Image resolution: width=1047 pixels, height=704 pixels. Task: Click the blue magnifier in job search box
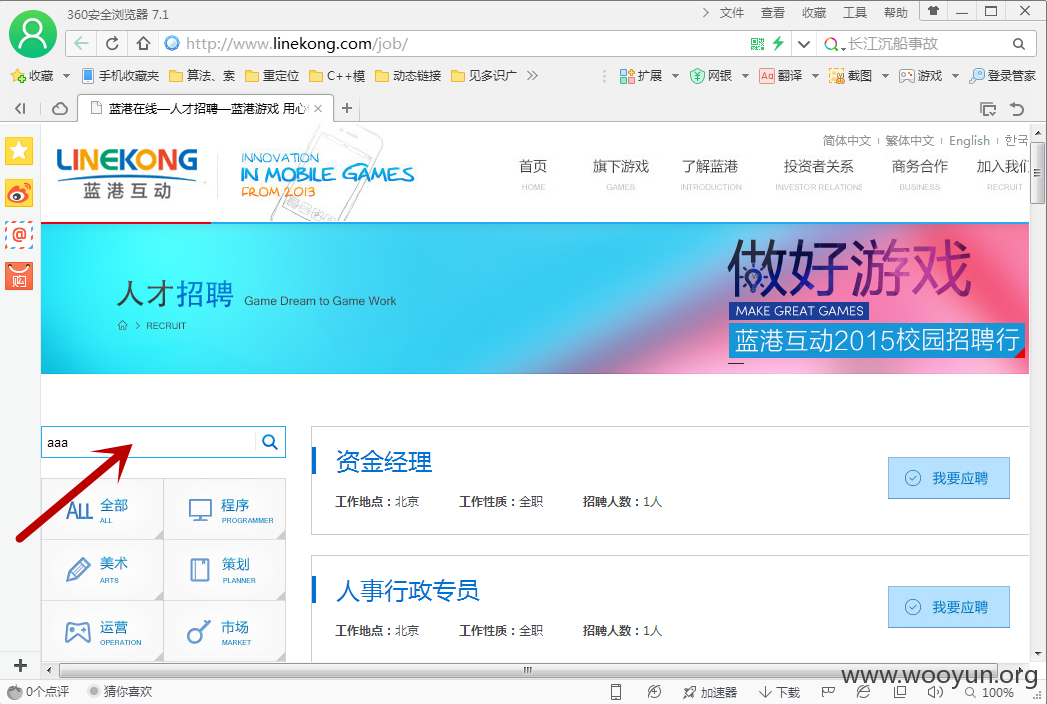(x=270, y=442)
